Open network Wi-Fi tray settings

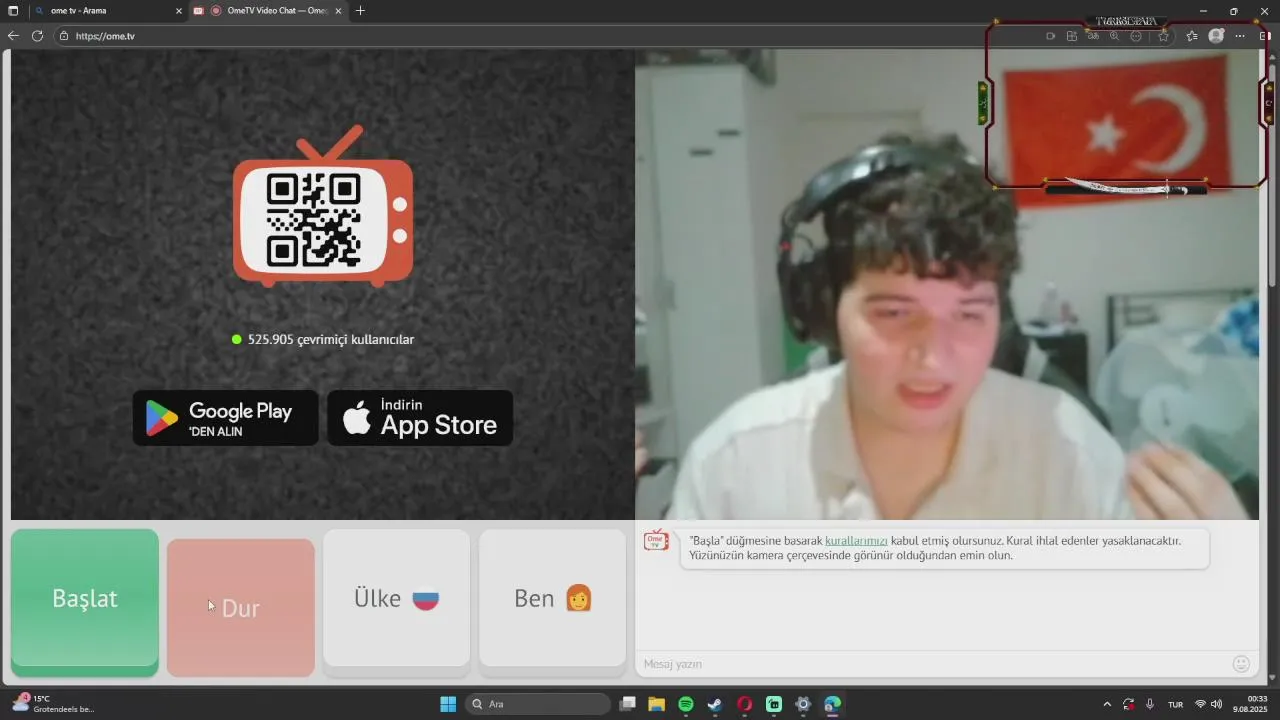(1201, 704)
